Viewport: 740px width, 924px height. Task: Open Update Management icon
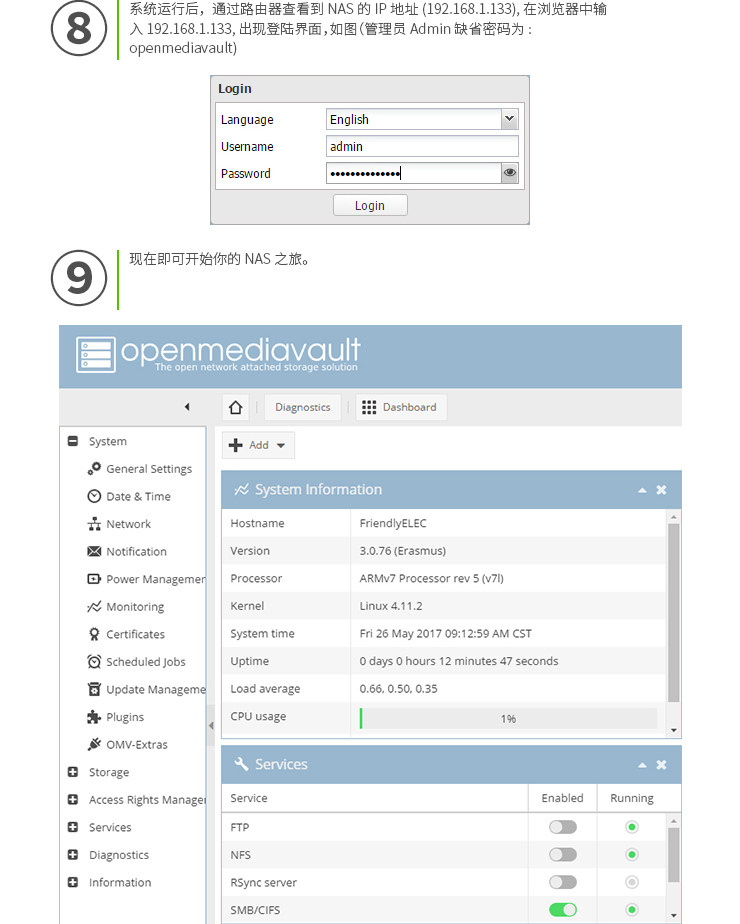tap(94, 689)
